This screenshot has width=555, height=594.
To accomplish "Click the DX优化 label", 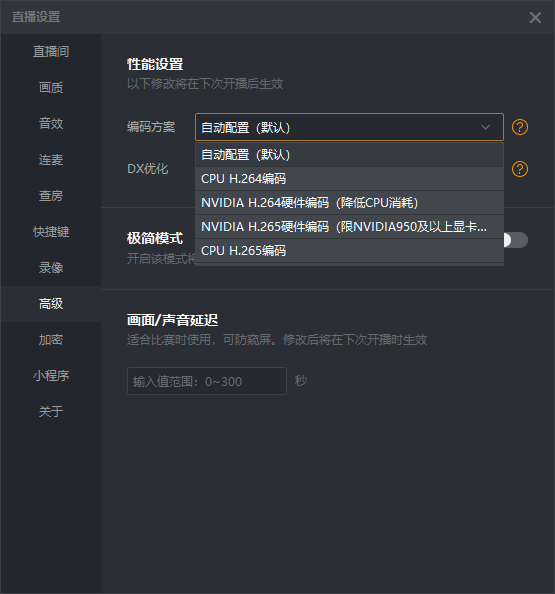I will [x=147, y=169].
